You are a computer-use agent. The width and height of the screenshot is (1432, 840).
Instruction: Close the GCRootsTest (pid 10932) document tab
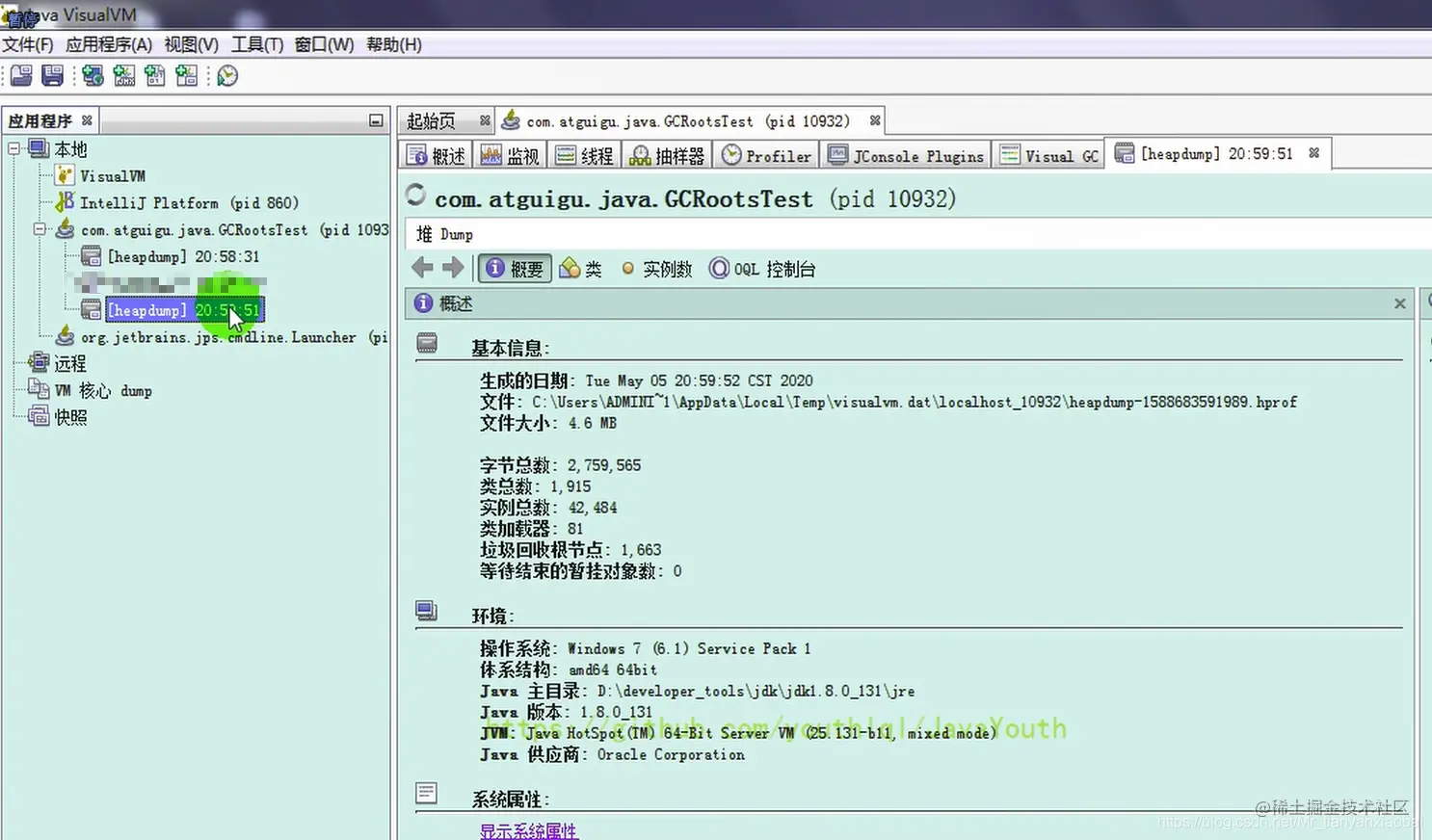tap(875, 120)
